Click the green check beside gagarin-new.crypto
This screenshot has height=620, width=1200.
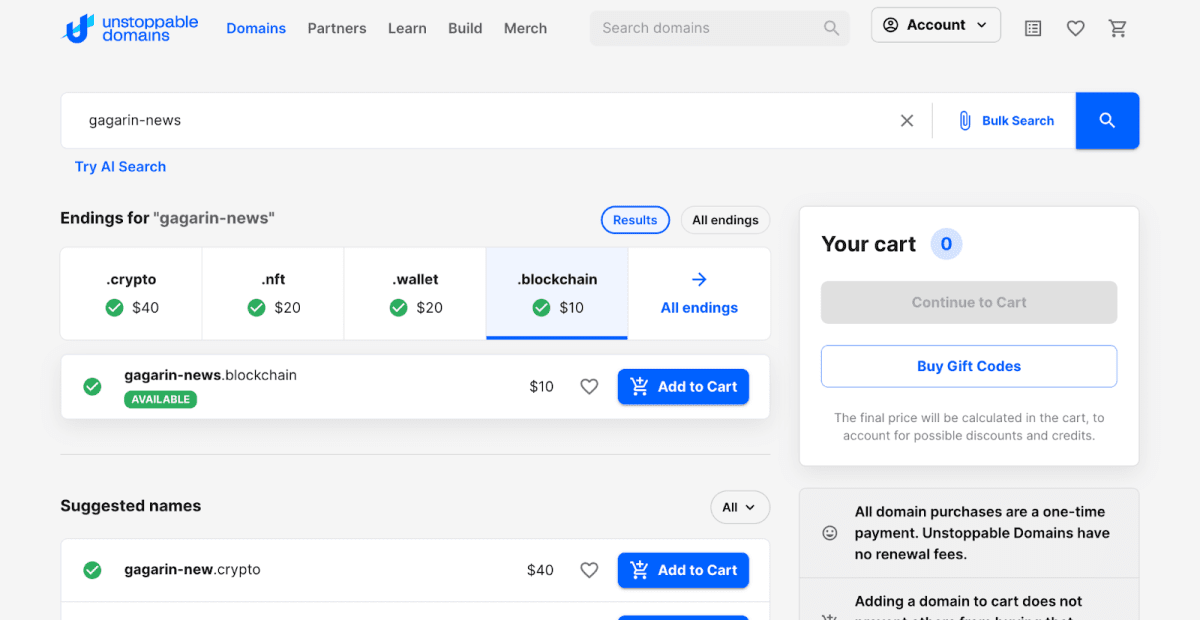tap(92, 570)
